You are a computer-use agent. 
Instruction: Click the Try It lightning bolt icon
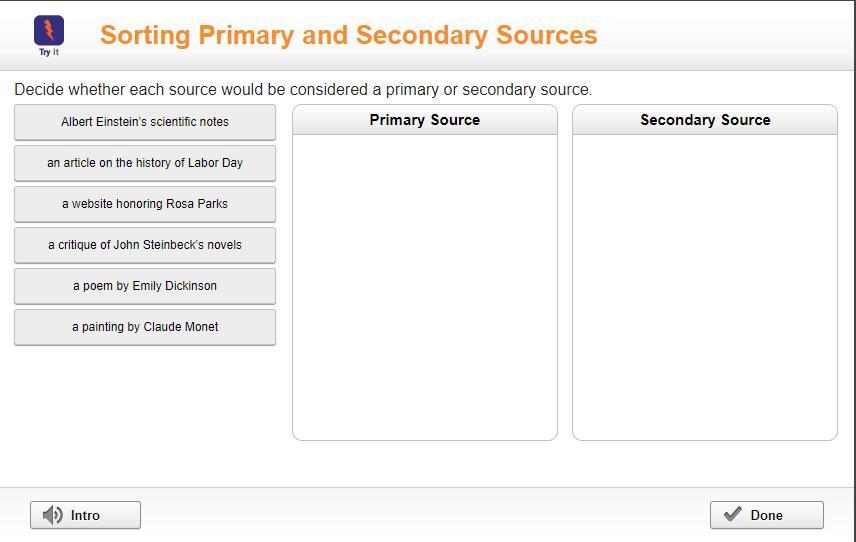click(x=49, y=31)
